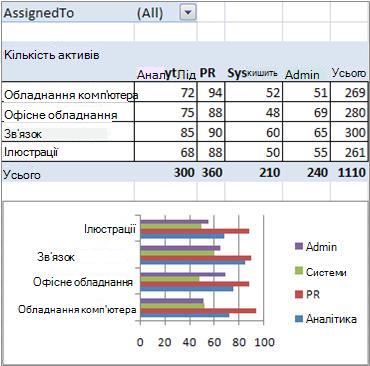This screenshot has height=366, width=370.
Task: Select the top-right Усього column header
Action: click(349, 73)
